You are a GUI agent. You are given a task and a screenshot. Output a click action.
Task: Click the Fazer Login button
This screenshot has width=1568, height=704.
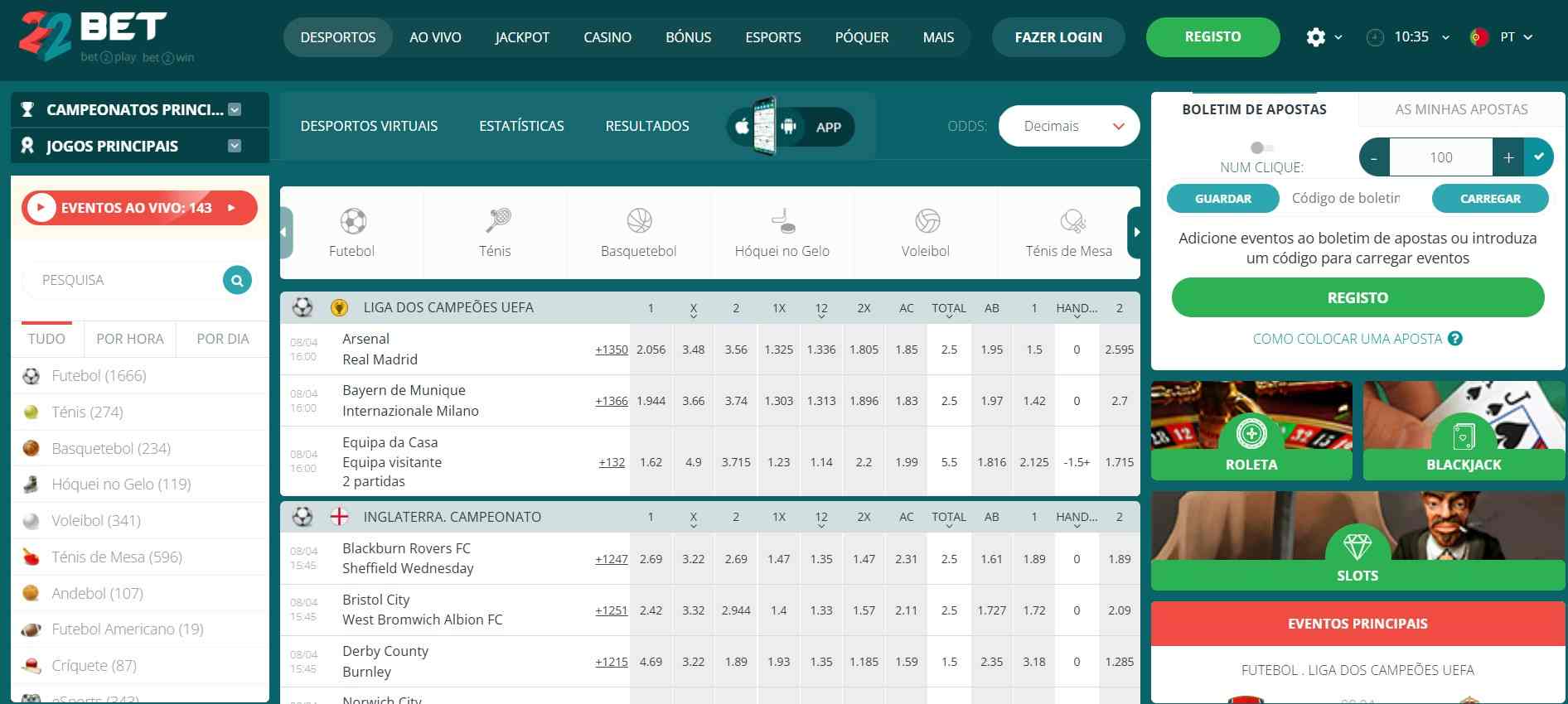pyautogui.click(x=1058, y=37)
